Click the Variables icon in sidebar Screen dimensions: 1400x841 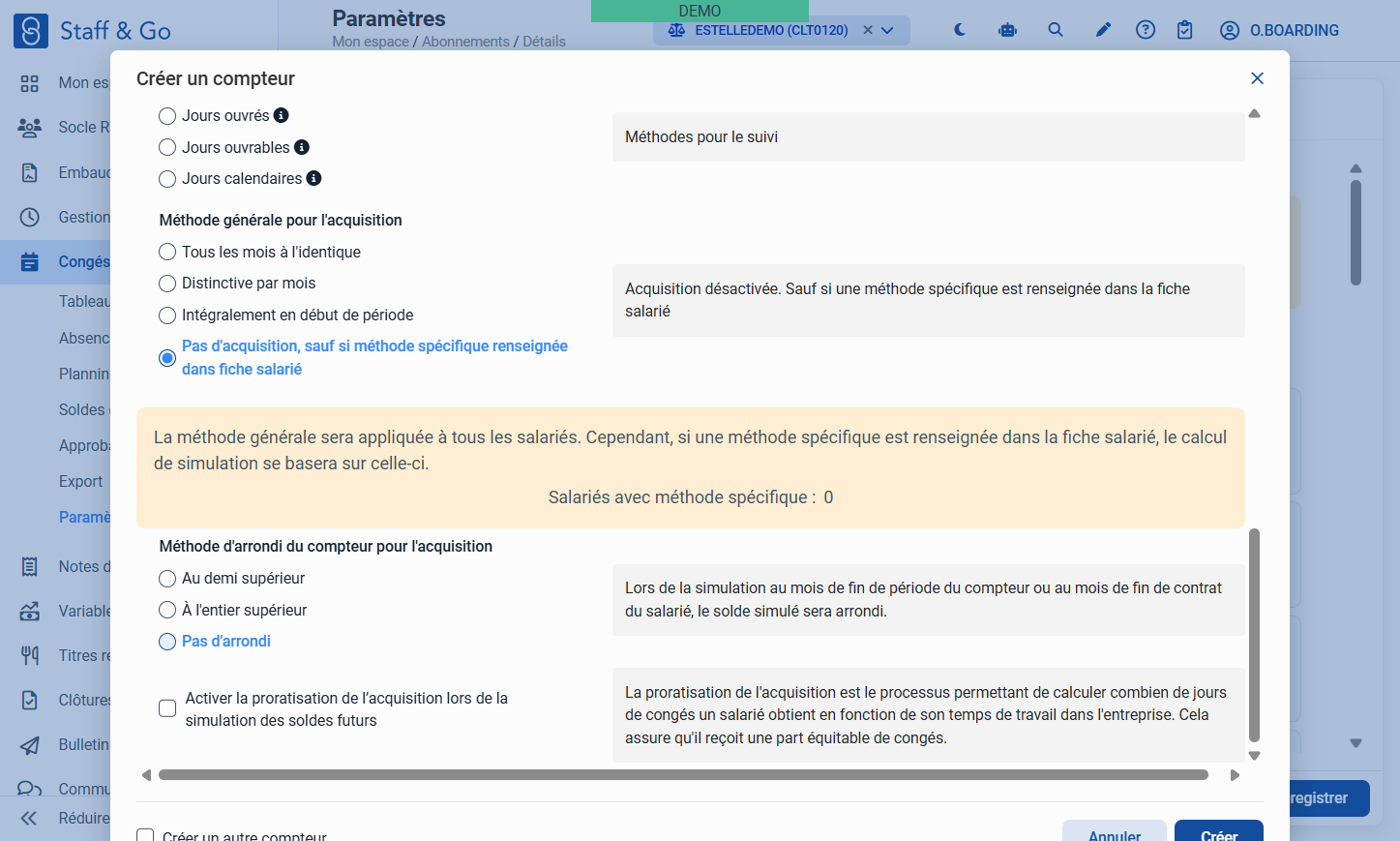click(x=30, y=611)
